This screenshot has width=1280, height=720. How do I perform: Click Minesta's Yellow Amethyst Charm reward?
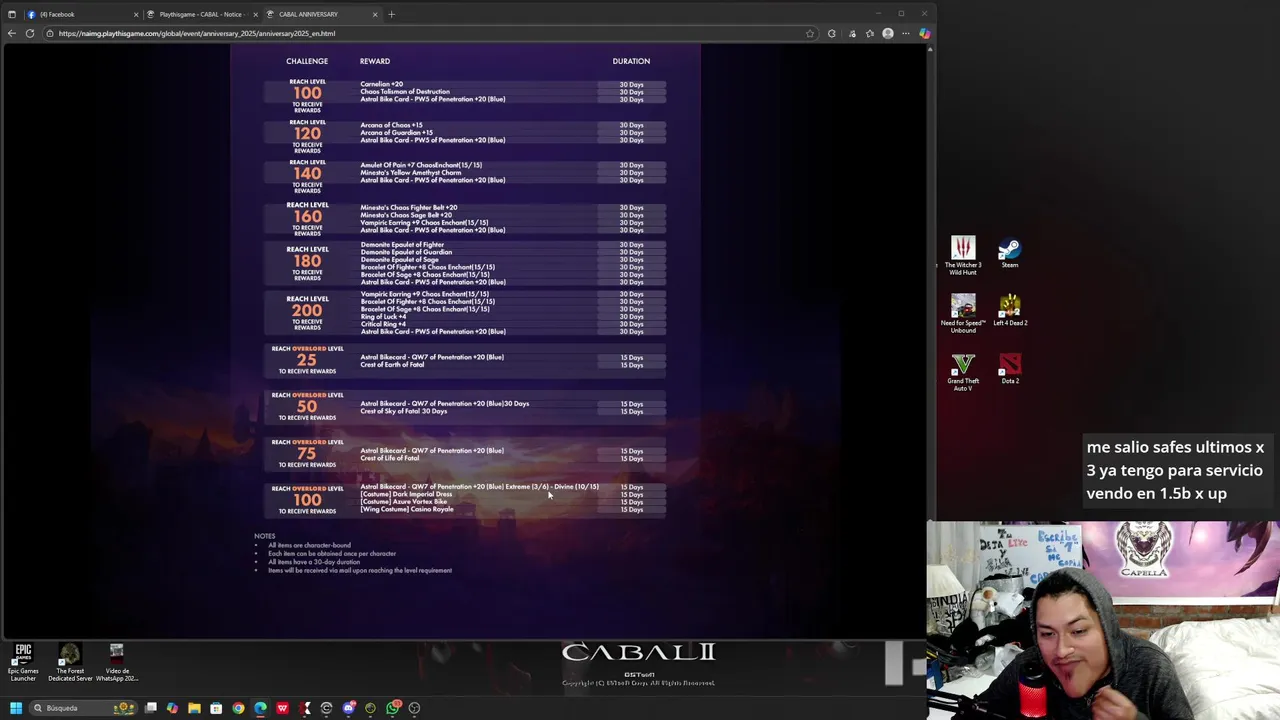(x=411, y=172)
